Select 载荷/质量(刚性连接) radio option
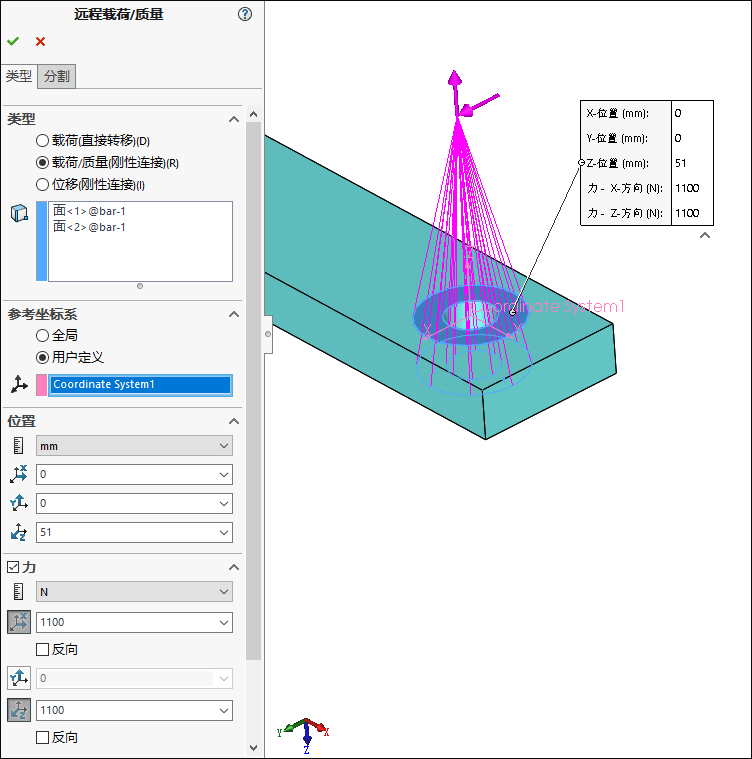This screenshot has width=752, height=759. 42,163
